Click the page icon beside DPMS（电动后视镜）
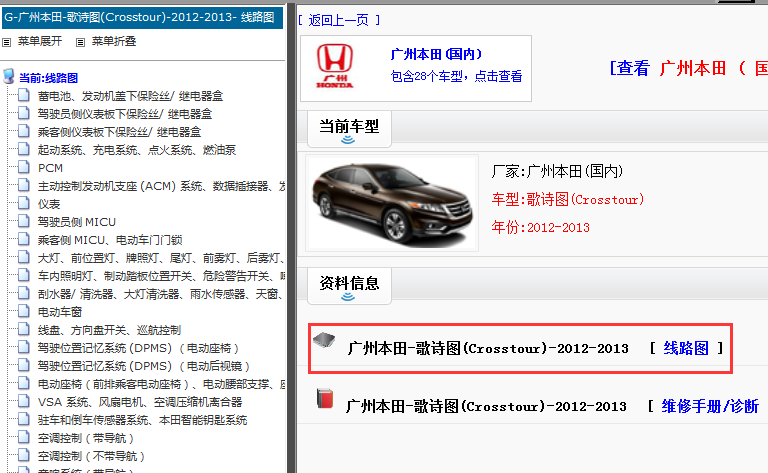Image resolution: width=768 pixels, height=473 pixels. tap(24, 365)
